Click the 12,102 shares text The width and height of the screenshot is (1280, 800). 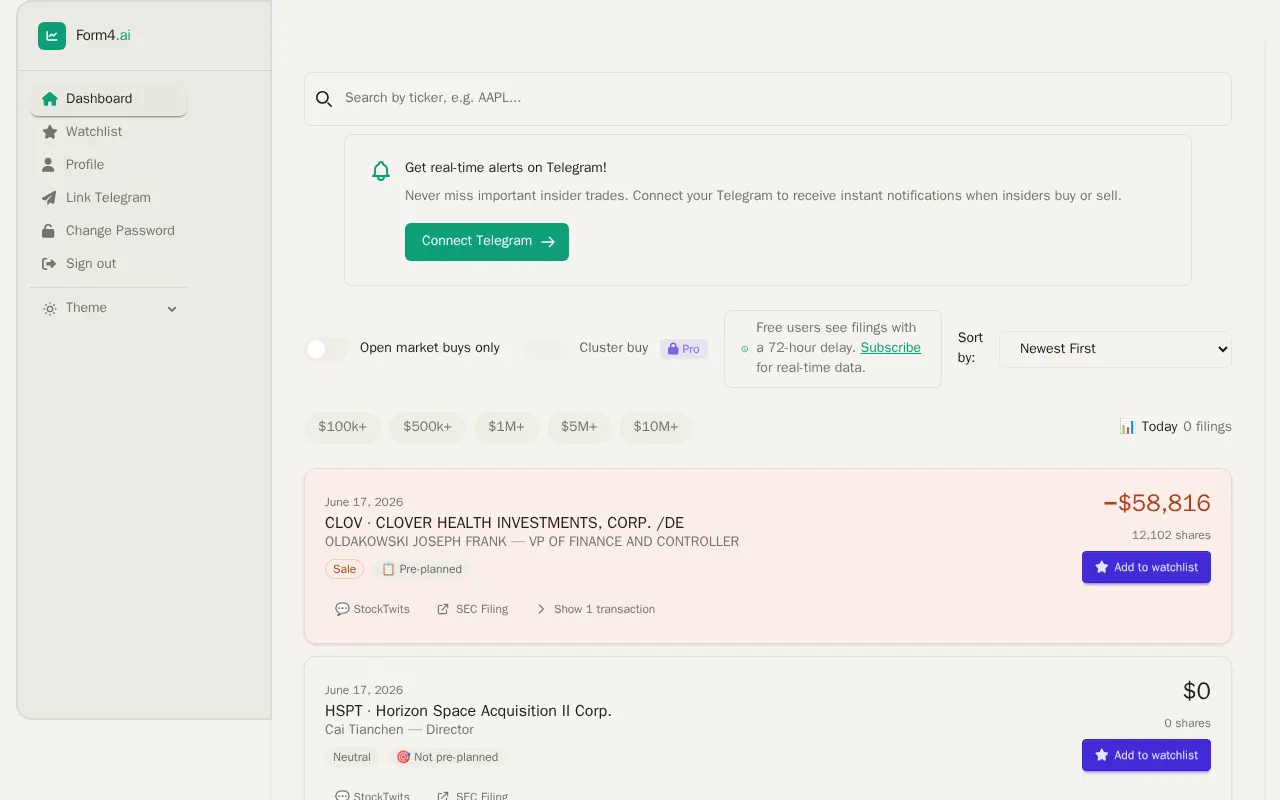coord(1171,535)
